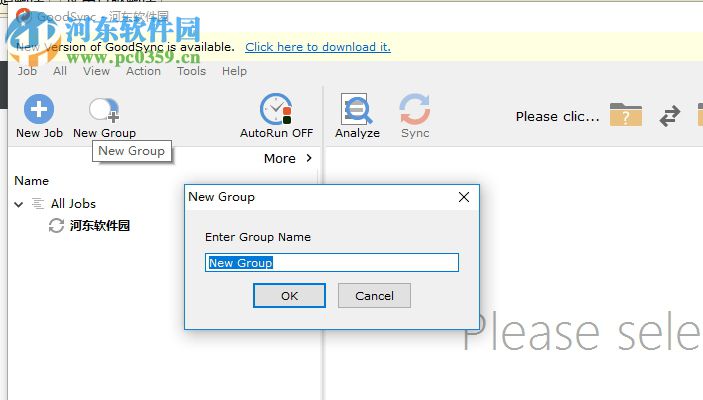The image size is (703, 400).
Task: Open the Job menu
Action: pyautogui.click(x=27, y=71)
